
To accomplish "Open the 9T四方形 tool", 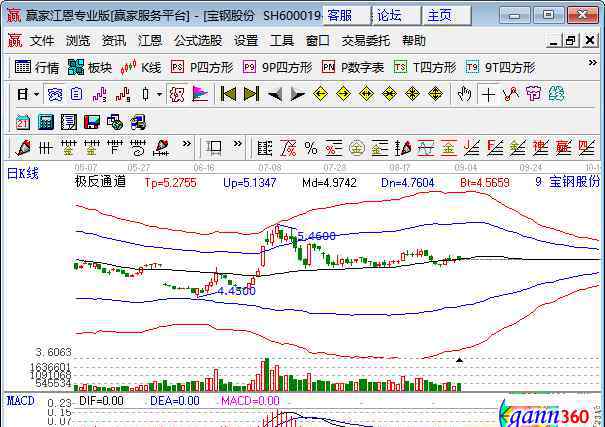I will (x=500, y=68).
